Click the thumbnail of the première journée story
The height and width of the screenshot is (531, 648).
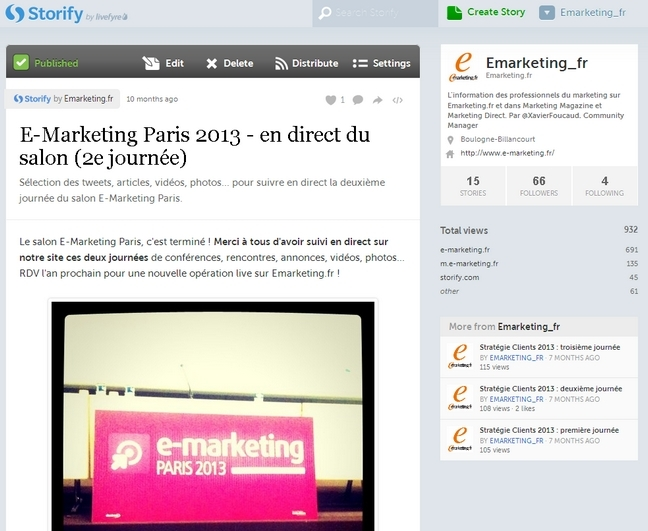460,440
